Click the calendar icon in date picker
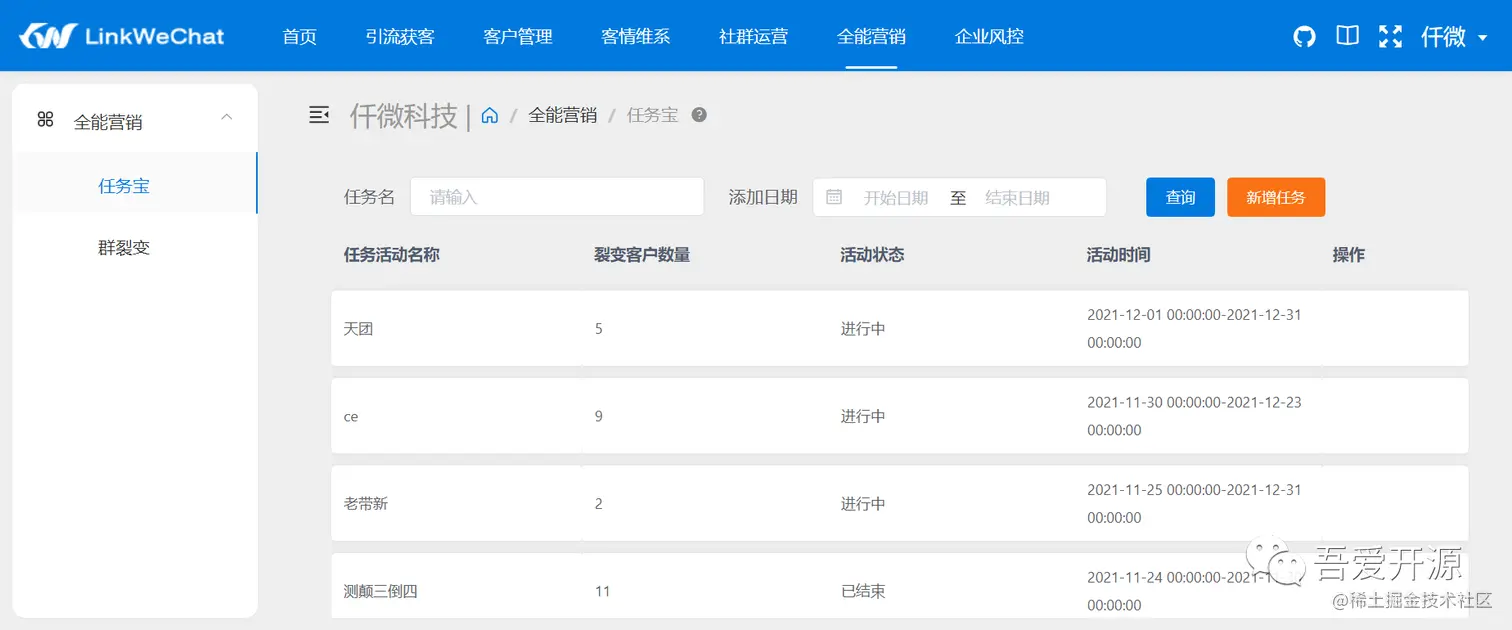The image size is (1512, 630). tap(834, 197)
